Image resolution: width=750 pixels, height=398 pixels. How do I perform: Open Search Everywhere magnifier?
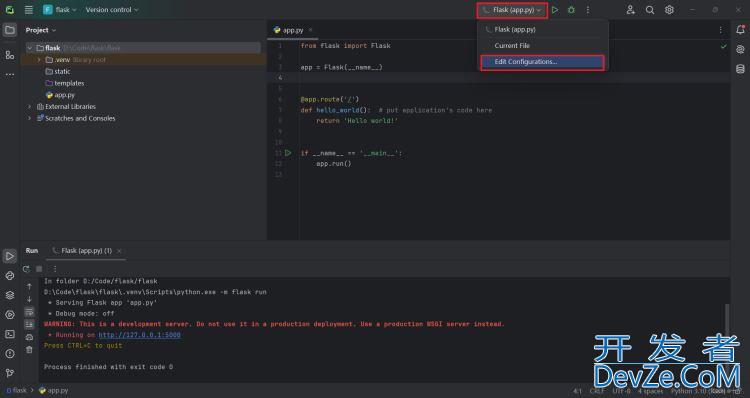650,10
